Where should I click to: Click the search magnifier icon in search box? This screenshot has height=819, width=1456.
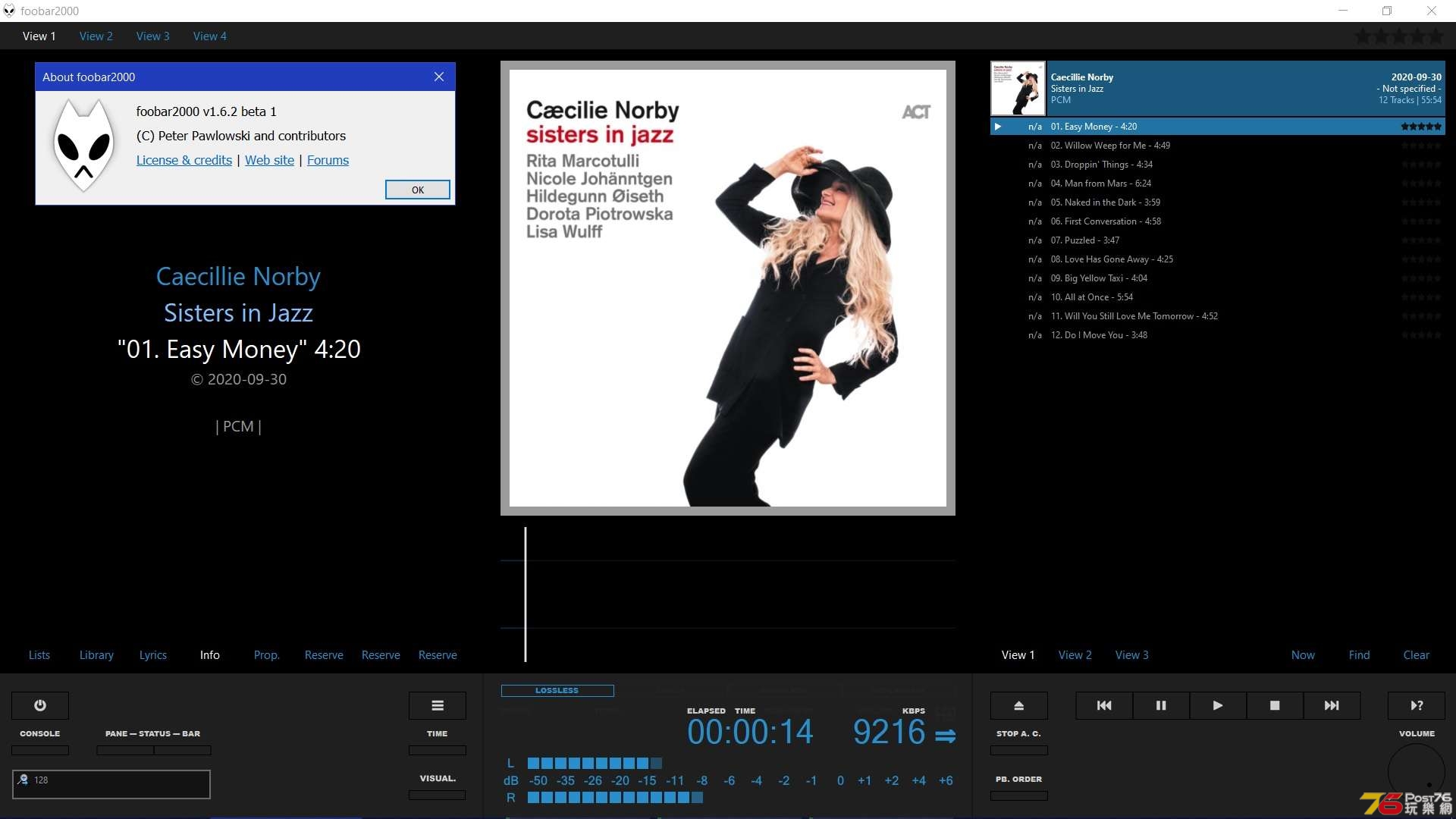[x=23, y=780]
